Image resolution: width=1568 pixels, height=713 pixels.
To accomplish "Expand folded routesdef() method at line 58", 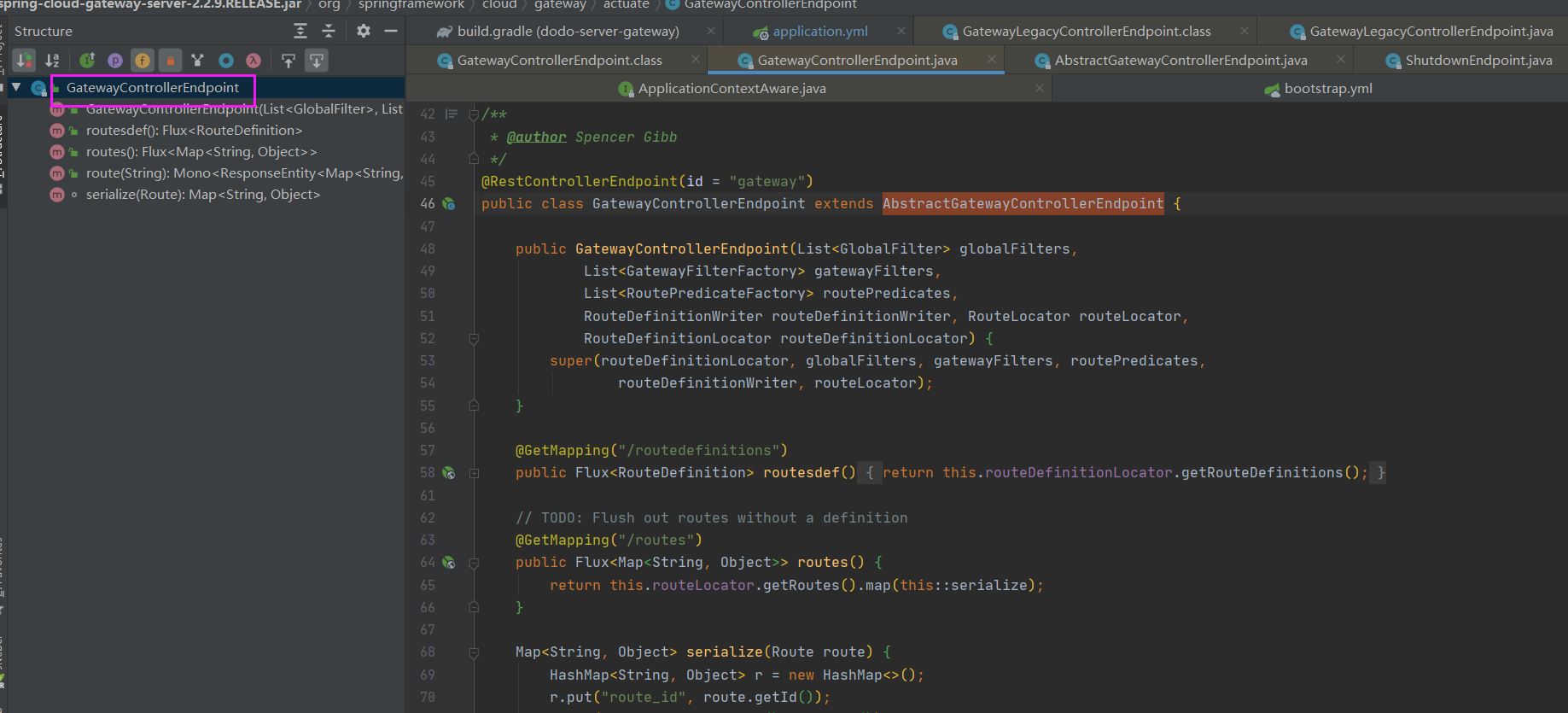I will point(474,473).
